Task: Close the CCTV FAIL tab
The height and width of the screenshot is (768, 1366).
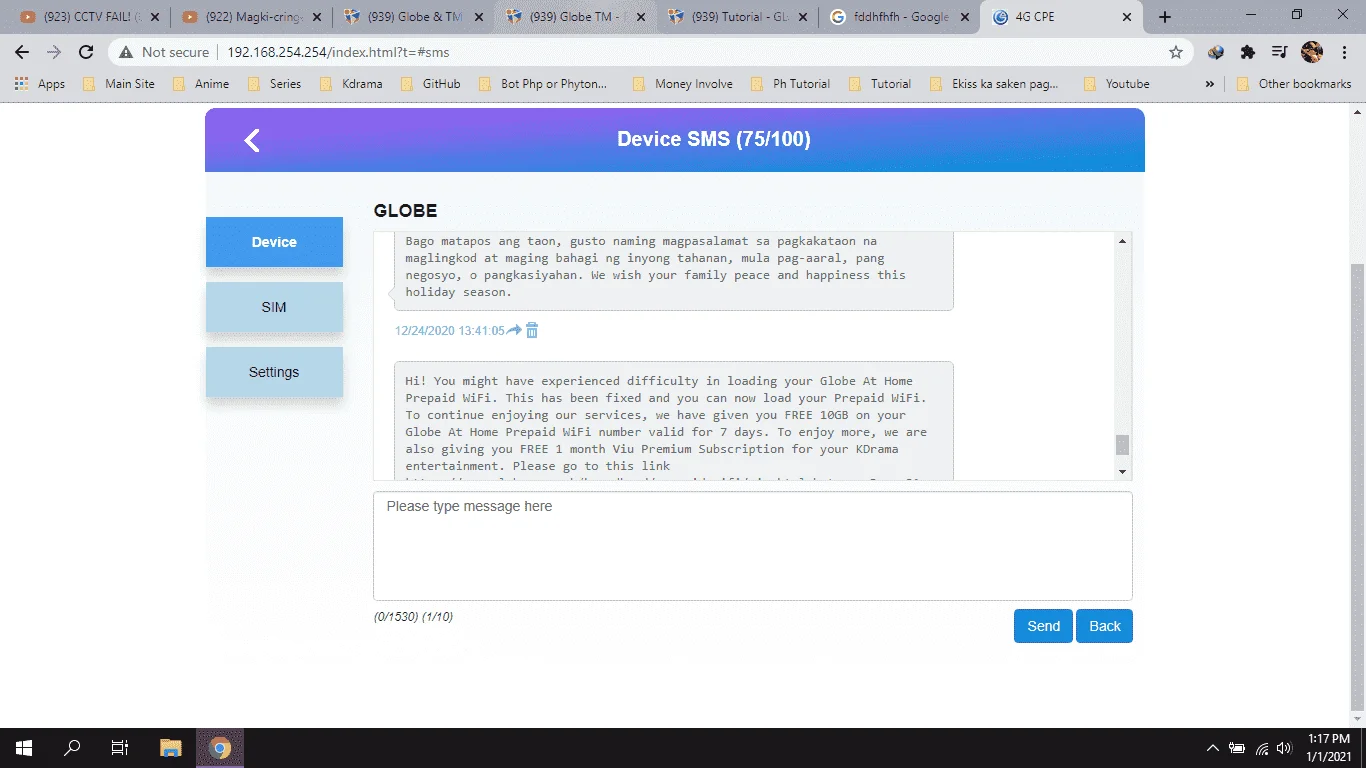Action: tap(154, 17)
